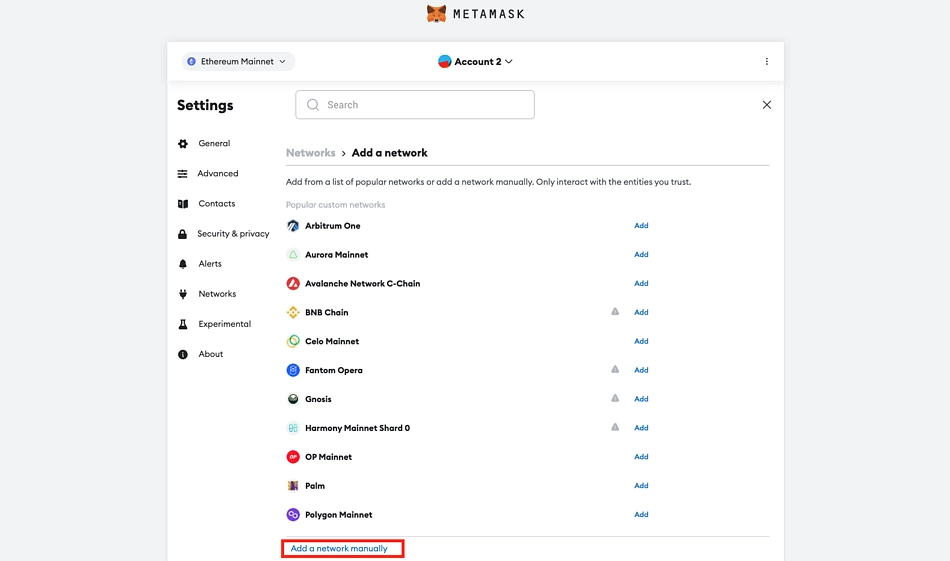This screenshot has height=561, width=950.
Task: Open the Account 2 selector dropdown
Action: tap(476, 61)
